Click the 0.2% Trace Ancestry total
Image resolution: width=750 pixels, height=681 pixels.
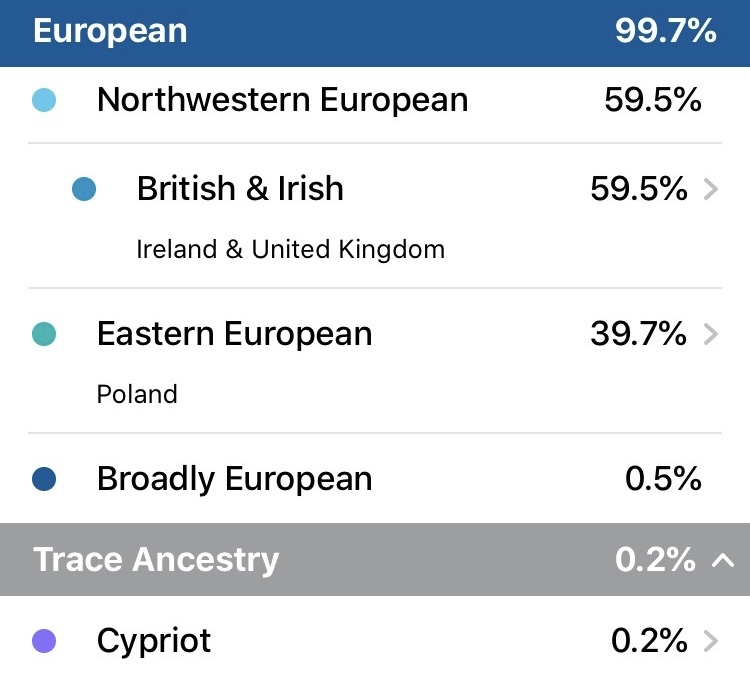[x=655, y=560]
